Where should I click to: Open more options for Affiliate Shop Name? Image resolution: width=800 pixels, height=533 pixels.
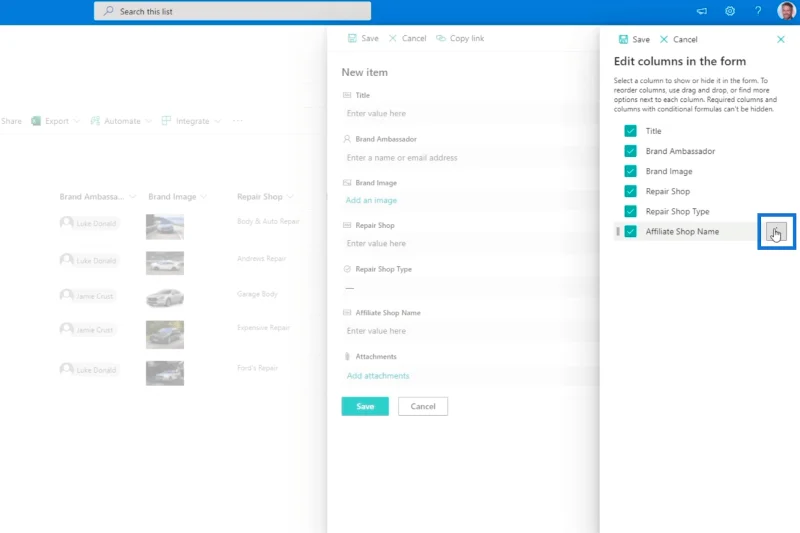[776, 232]
